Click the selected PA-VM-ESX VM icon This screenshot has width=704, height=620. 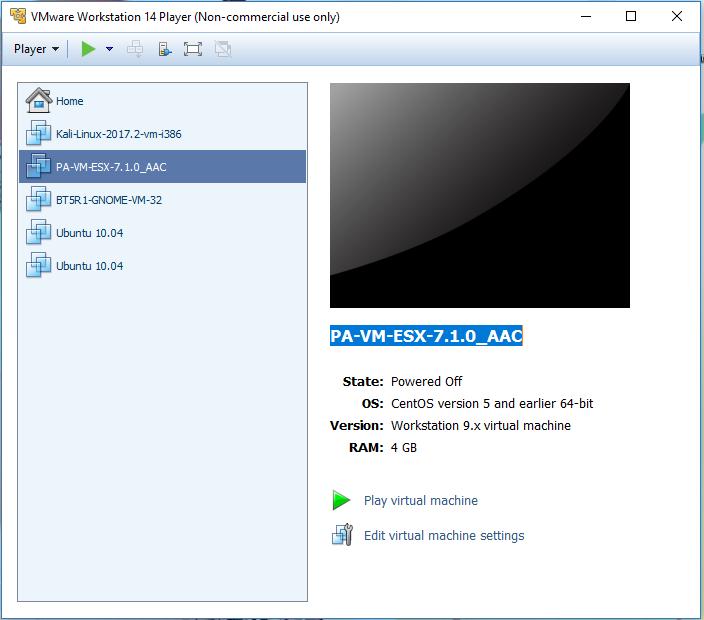(38, 166)
